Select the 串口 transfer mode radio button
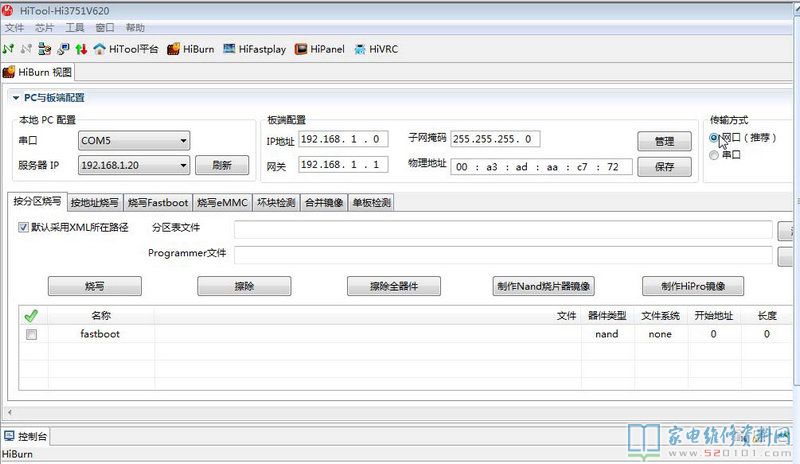 click(x=714, y=155)
